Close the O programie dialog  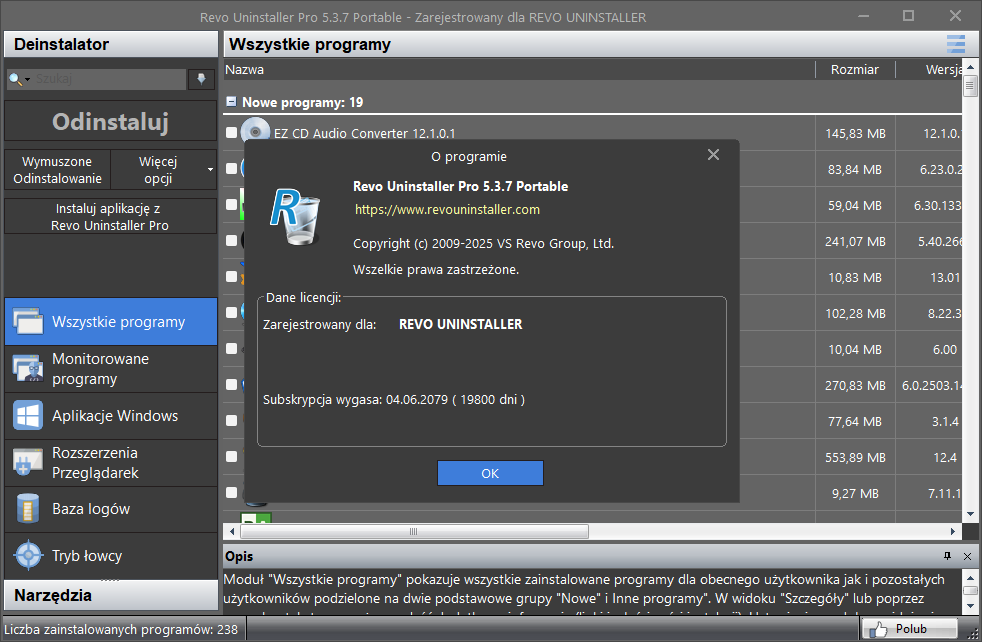[x=713, y=155]
